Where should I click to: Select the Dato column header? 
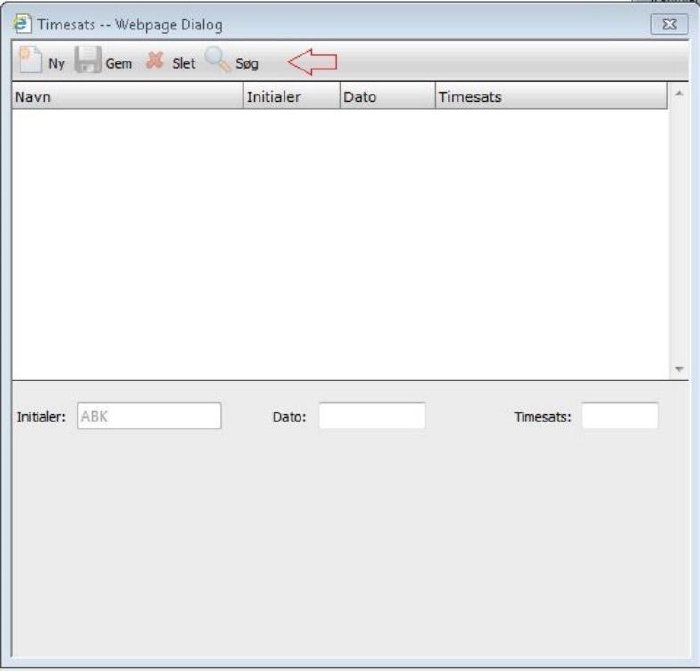point(386,97)
